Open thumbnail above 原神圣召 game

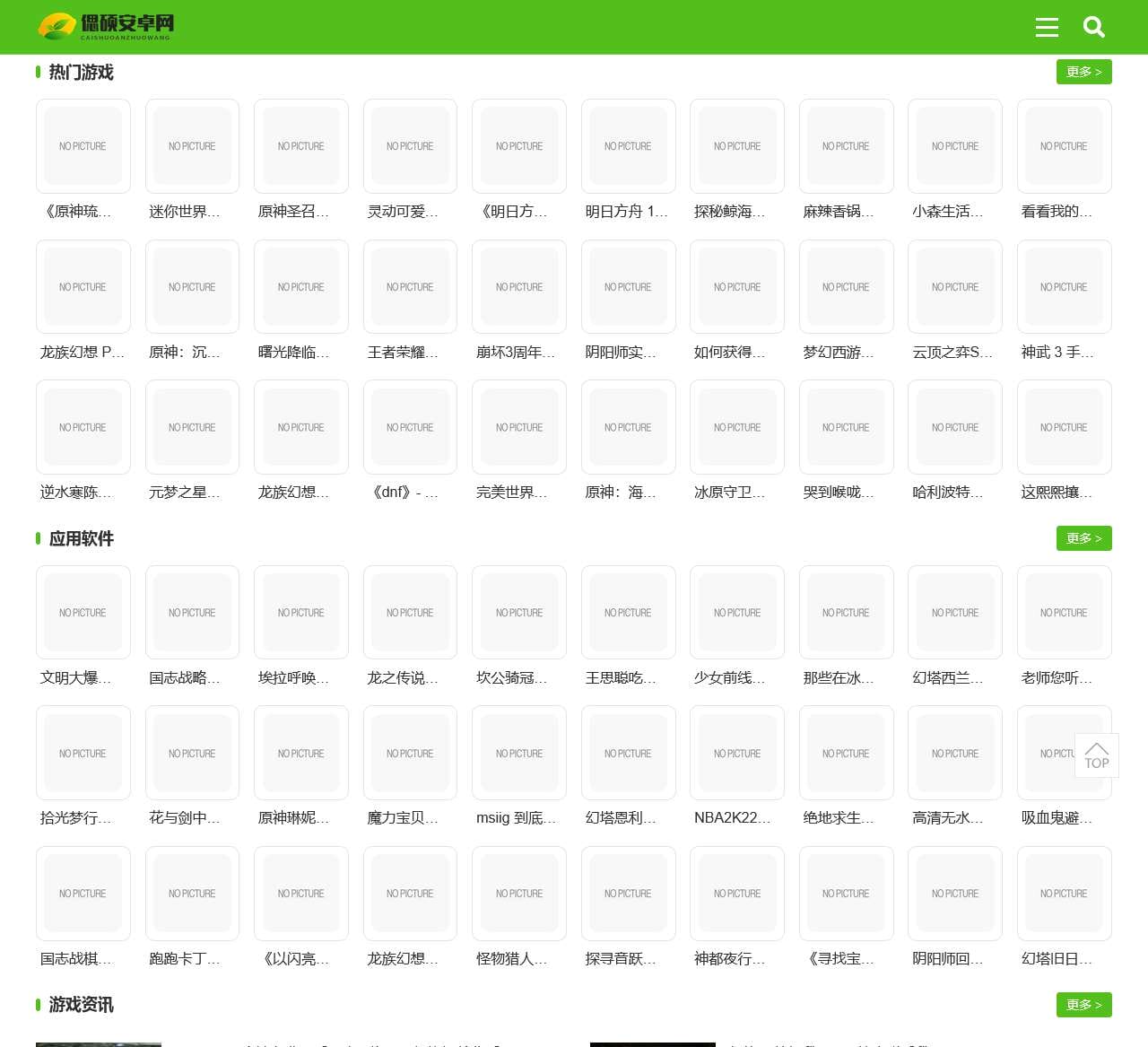point(301,146)
